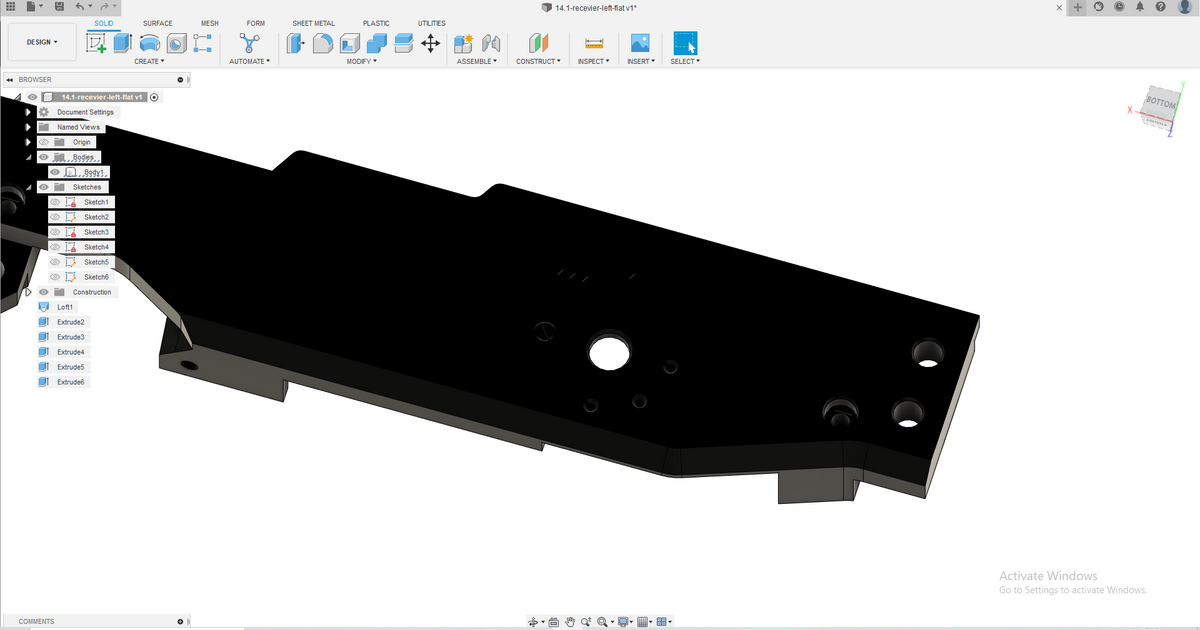Open the Mesh tab
Screen dimensions: 1200x630
pos(210,23)
